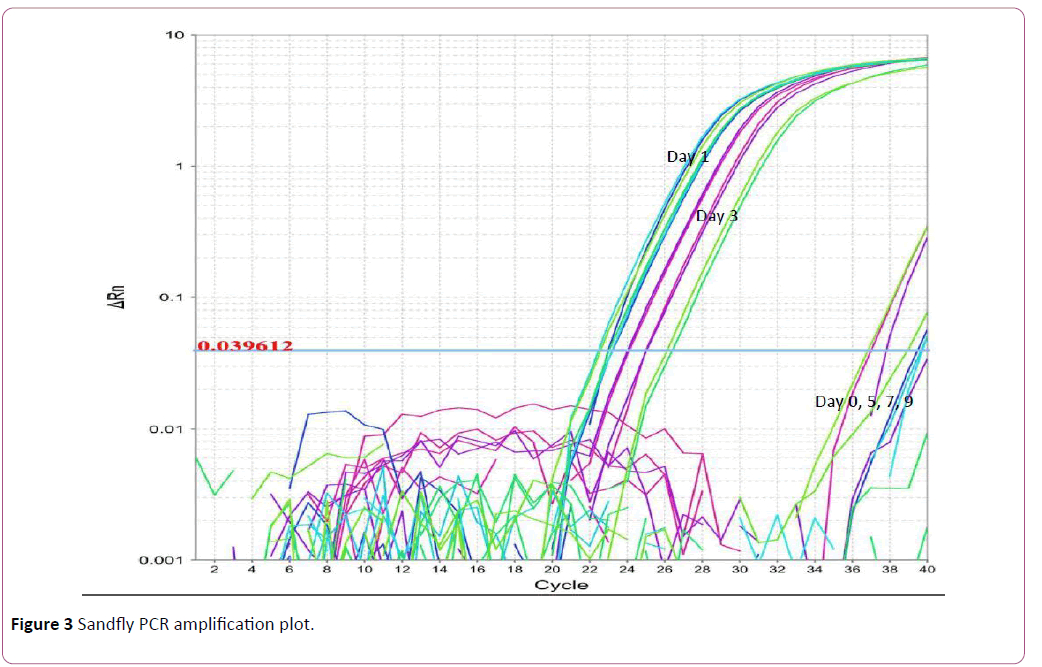The width and height of the screenshot is (1042, 667).
Task: Select the y-axis tick label 0.1
Action: coord(172,297)
